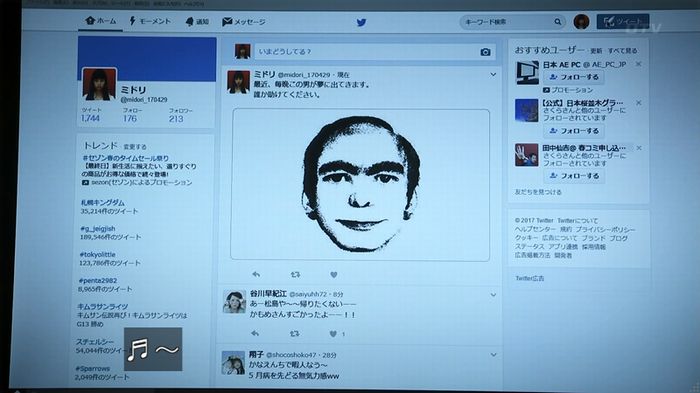Screen dimensions: 700x393
Task: Retweet 谷川早紀江 tweet
Action: (x=295, y=334)
